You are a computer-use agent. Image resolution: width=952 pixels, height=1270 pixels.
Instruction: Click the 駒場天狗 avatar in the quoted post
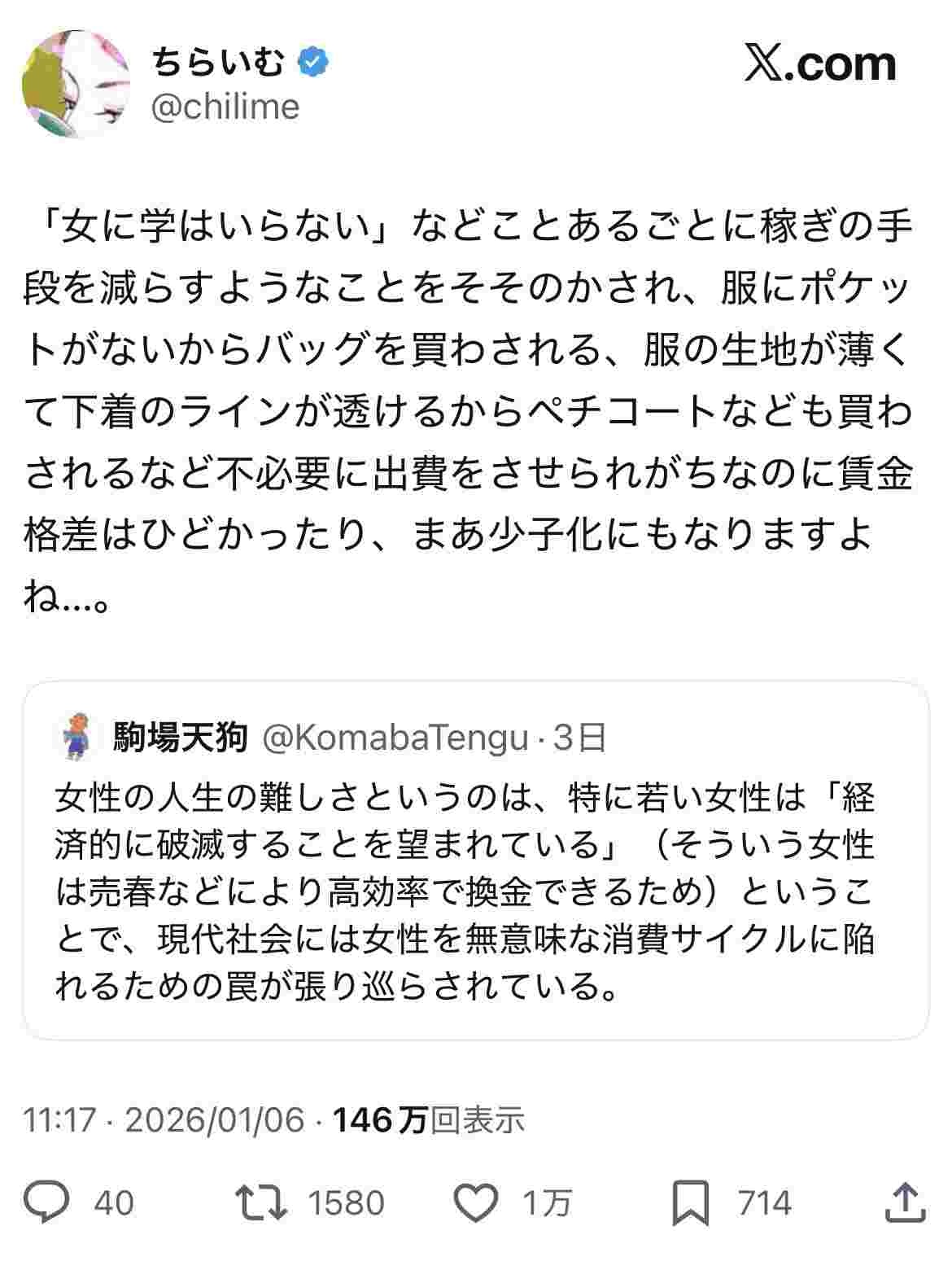click(76, 738)
